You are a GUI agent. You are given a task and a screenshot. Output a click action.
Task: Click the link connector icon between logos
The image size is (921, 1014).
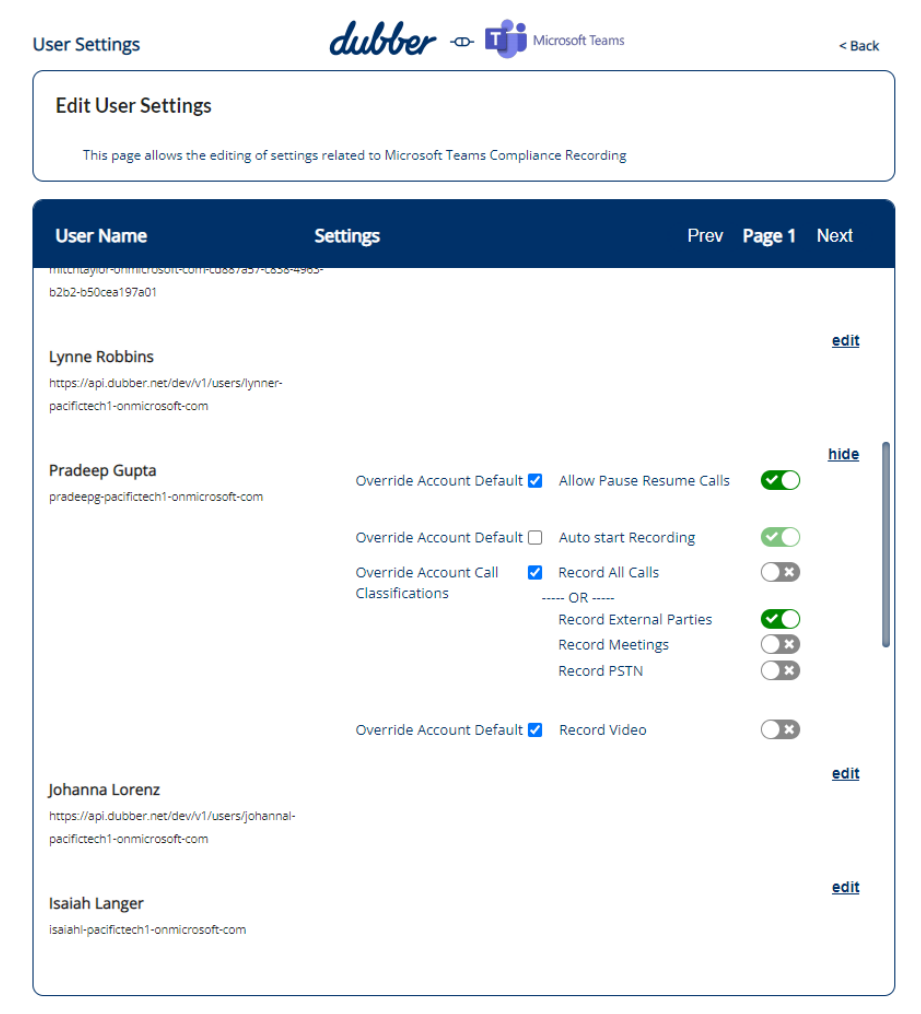pyautogui.click(x=461, y=42)
